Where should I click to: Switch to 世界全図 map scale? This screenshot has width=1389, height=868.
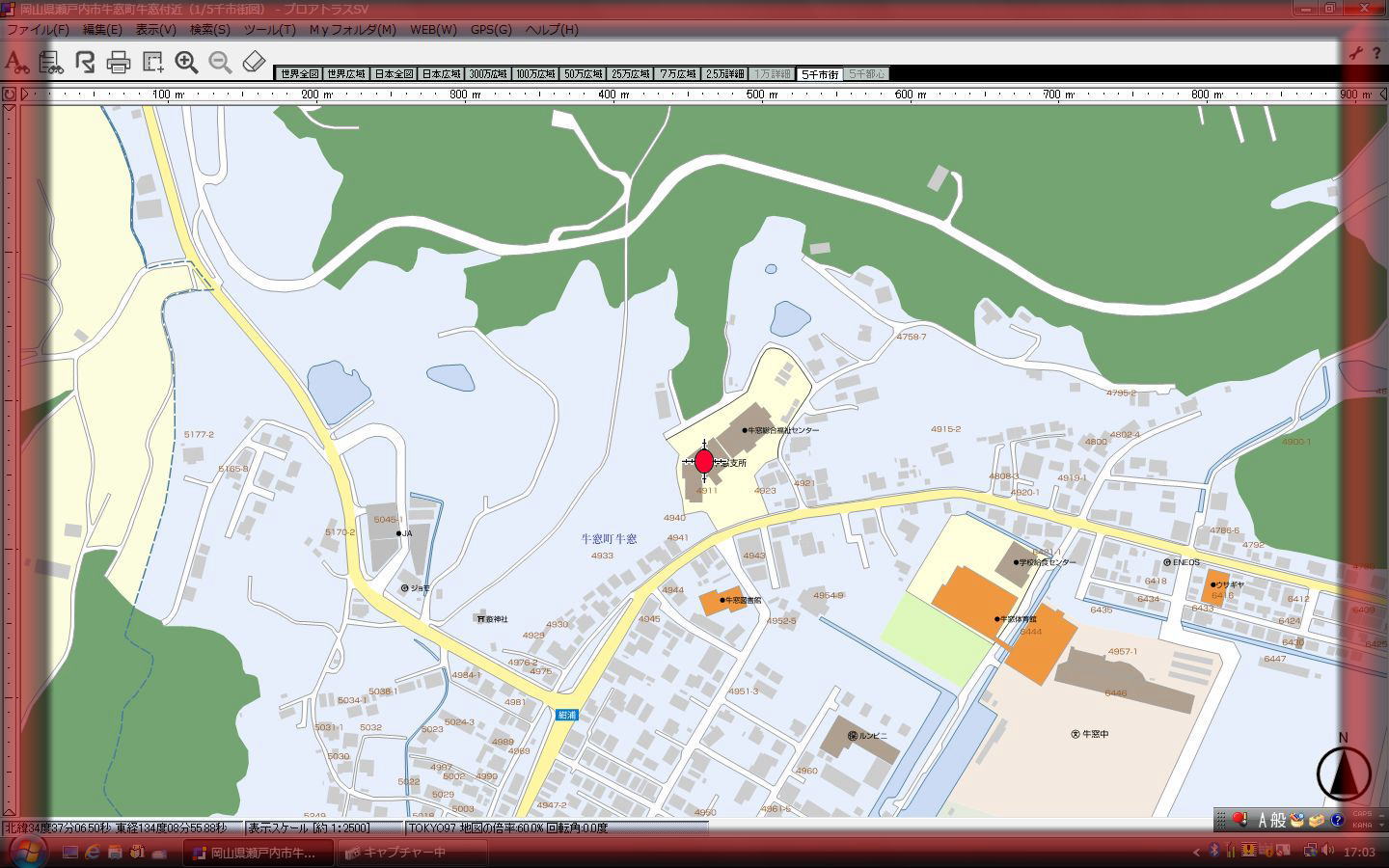[299, 74]
